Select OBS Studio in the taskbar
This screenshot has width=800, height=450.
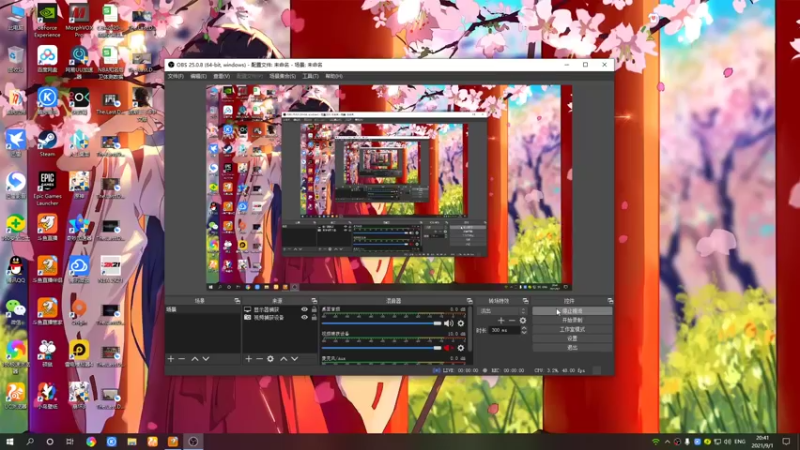tap(193, 441)
